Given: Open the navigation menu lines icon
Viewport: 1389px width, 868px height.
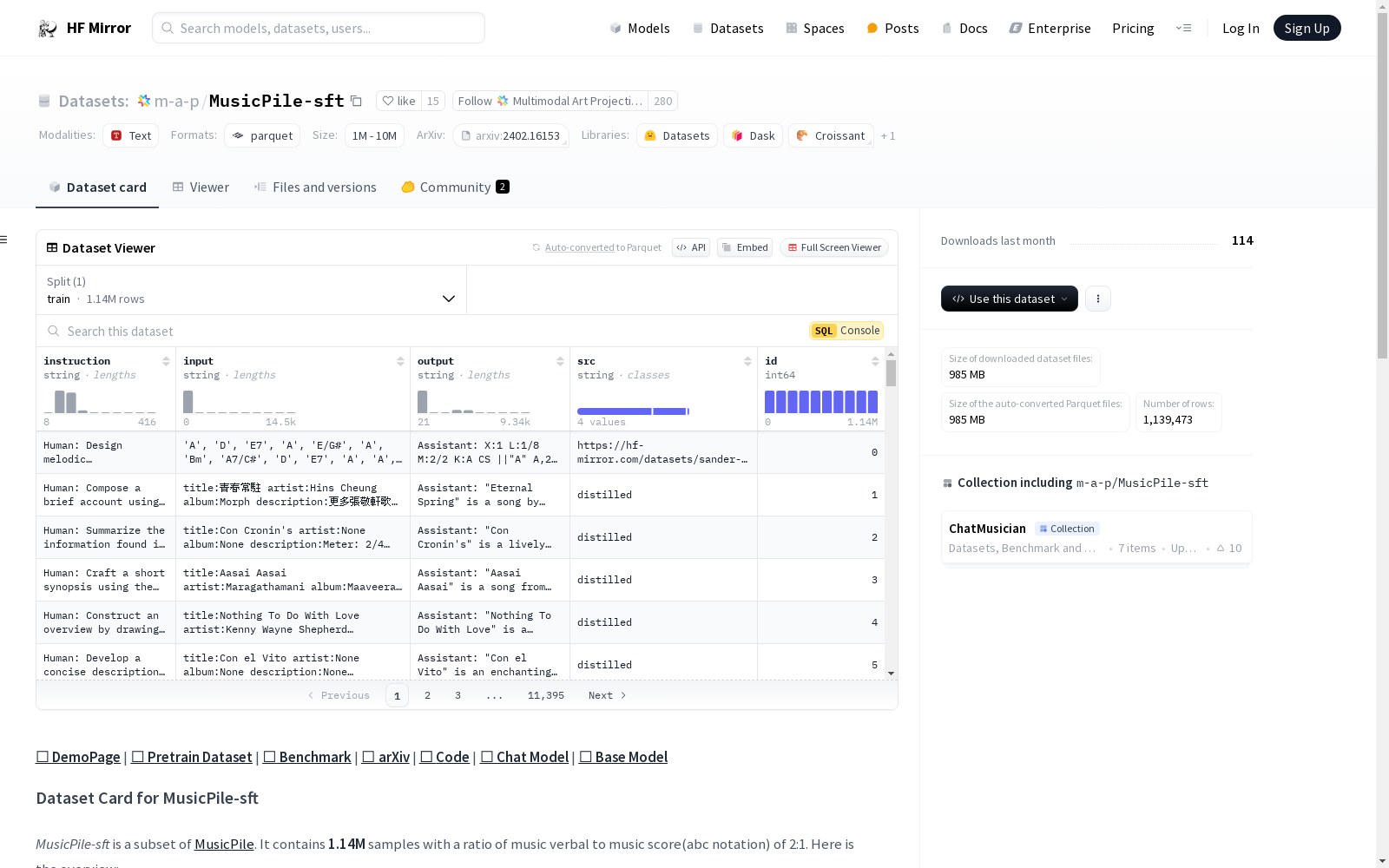Looking at the screenshot, I should [x=1183, y=29].
